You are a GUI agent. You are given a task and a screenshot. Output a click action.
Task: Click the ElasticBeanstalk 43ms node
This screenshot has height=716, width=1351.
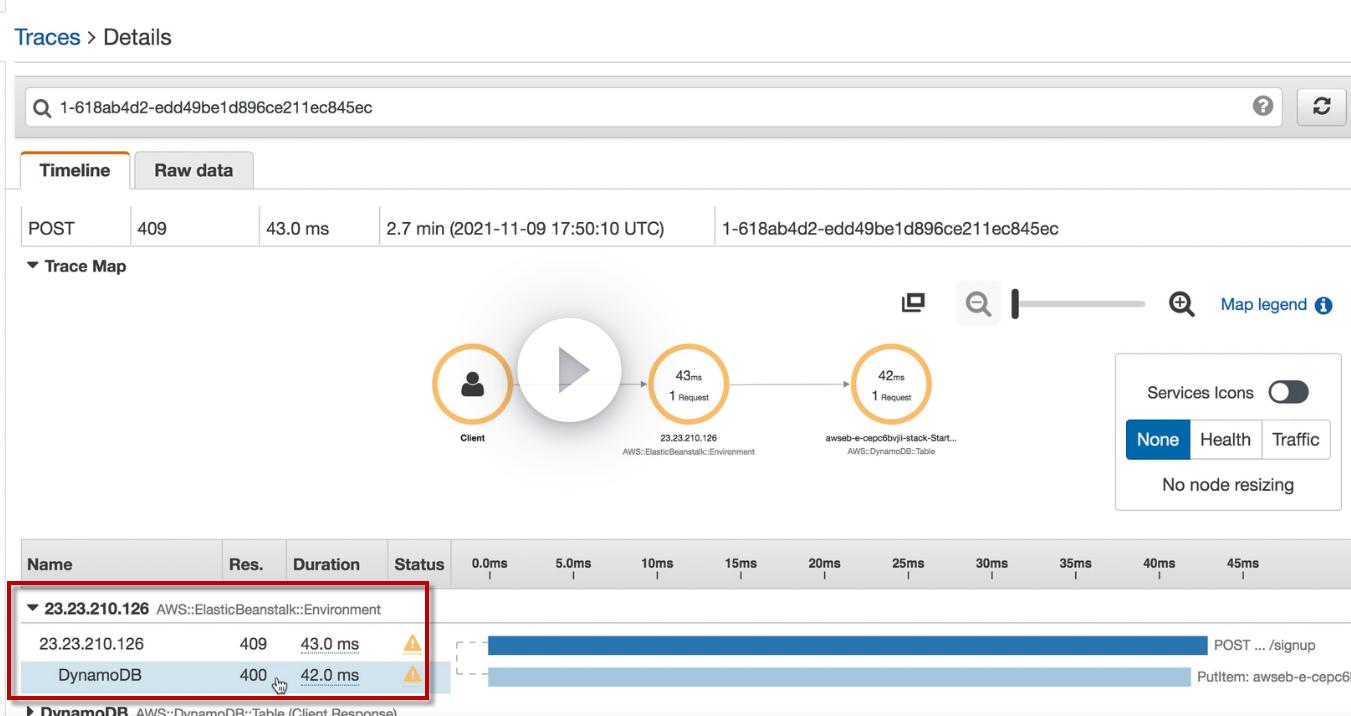point(689,384)
